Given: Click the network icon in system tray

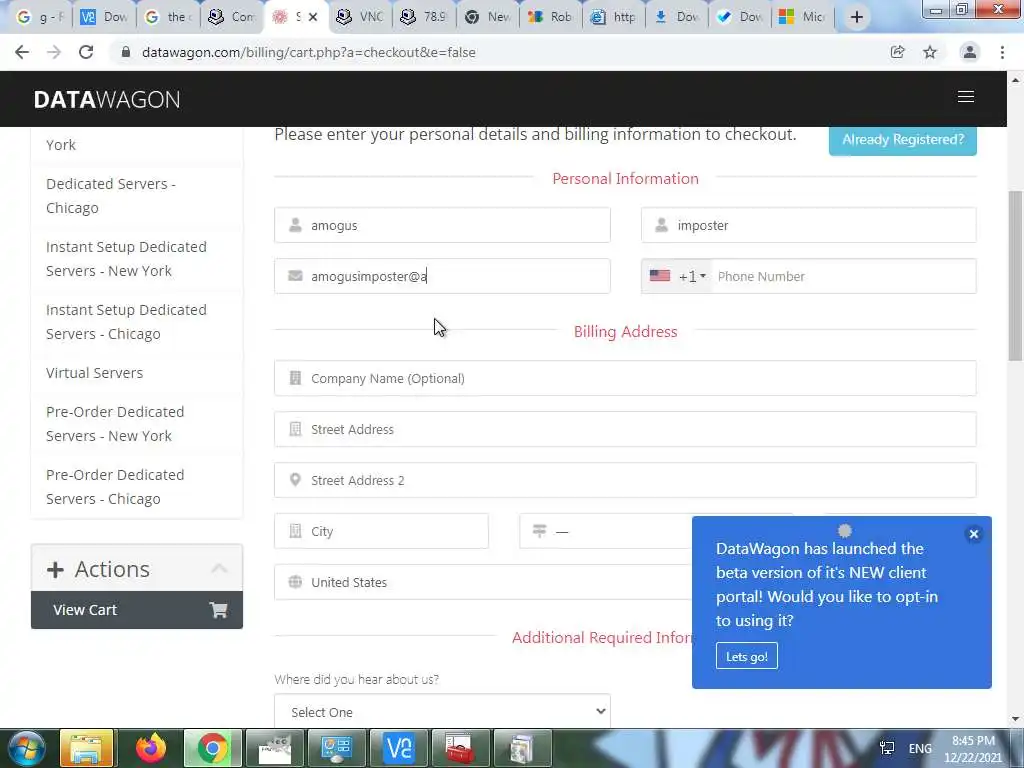Looking at the screenshot, I should coord(887,748).
